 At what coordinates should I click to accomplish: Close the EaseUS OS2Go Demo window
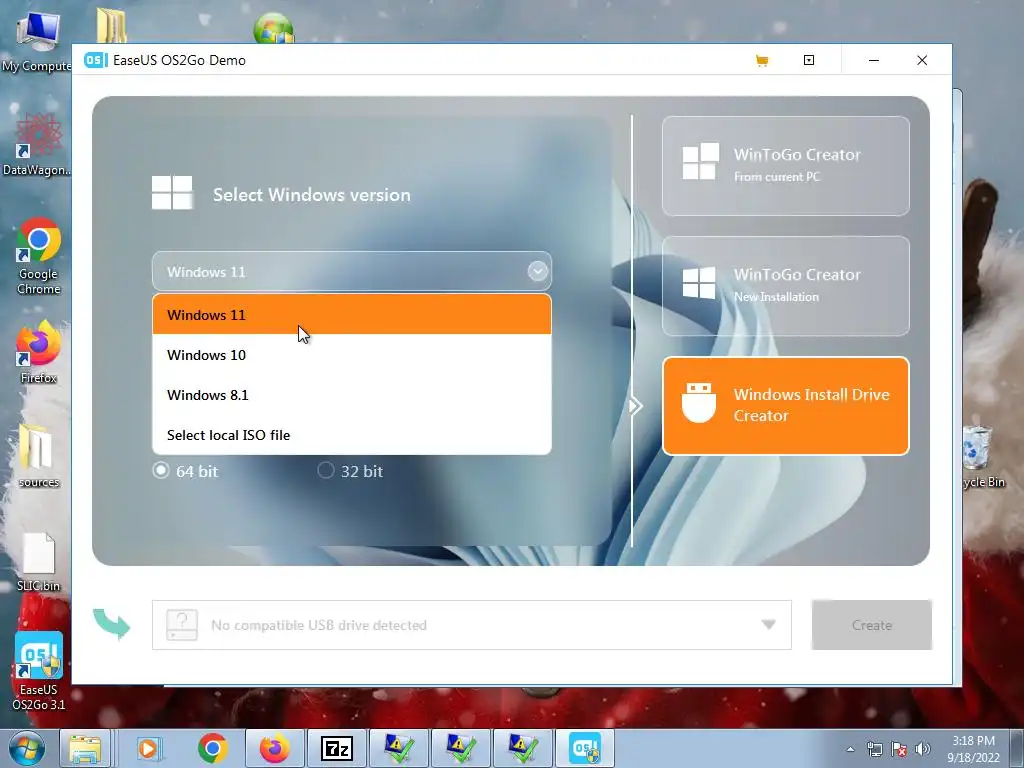click(x=921, y=60)
